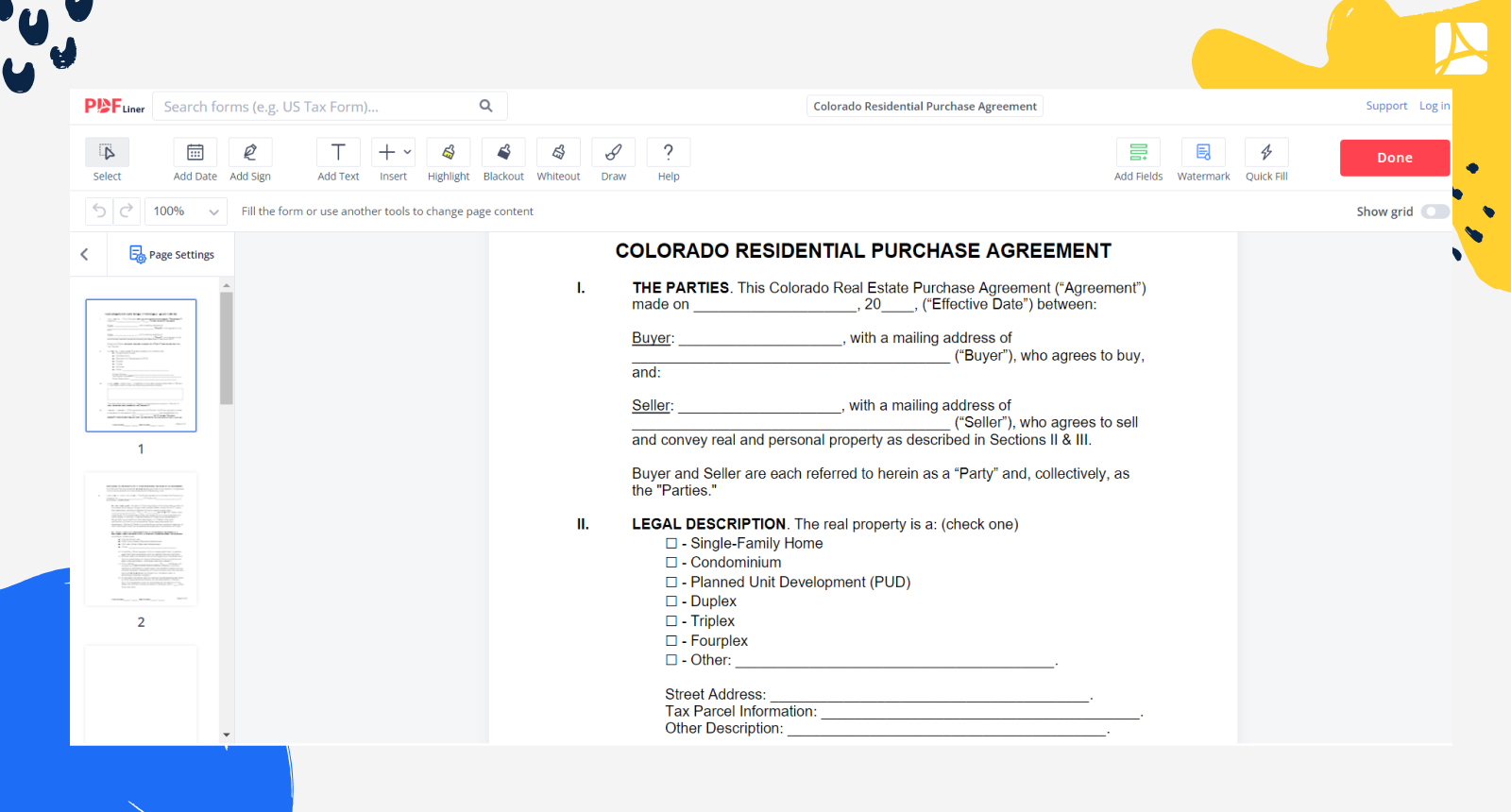Click the Effective Date blank line
The height and width of the screenshot is (812, 1511).
click(x=774, y=305)
